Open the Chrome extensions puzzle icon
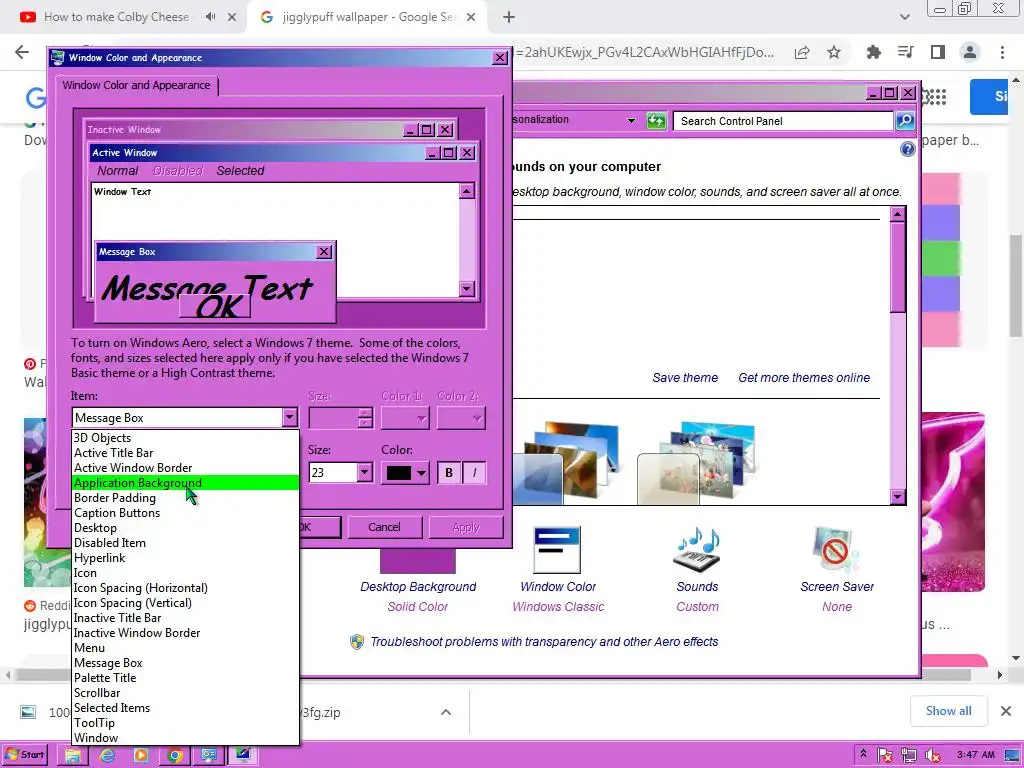 [873, 52]
